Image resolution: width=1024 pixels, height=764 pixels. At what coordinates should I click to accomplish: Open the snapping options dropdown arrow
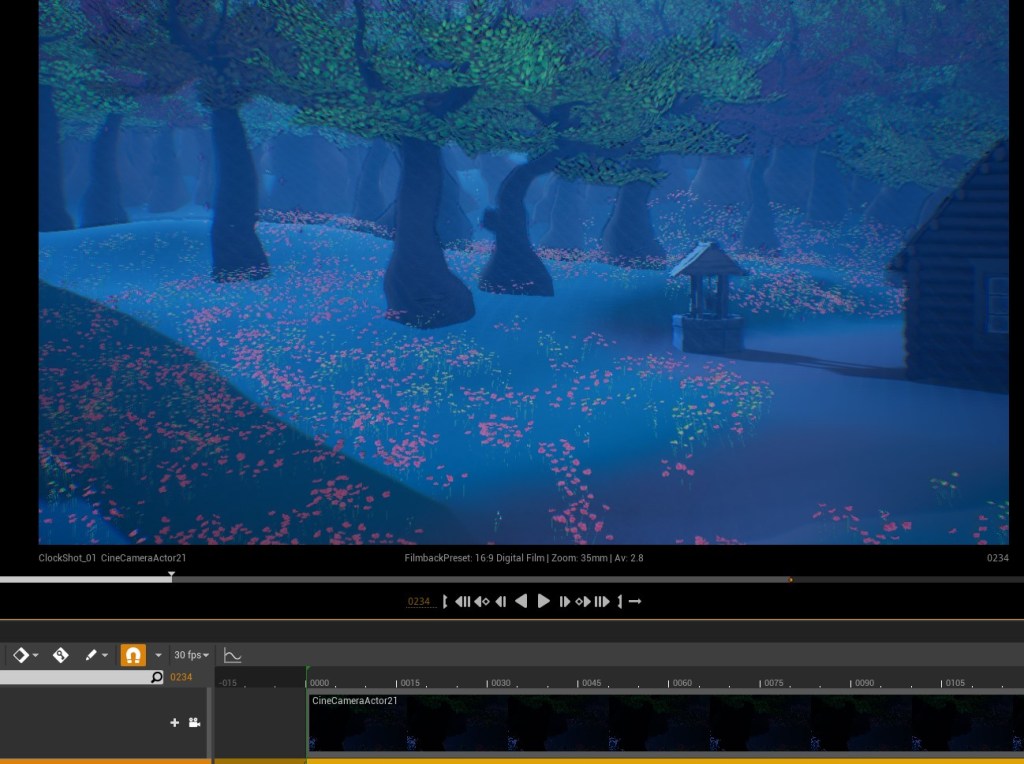click(x=158, y=655)
